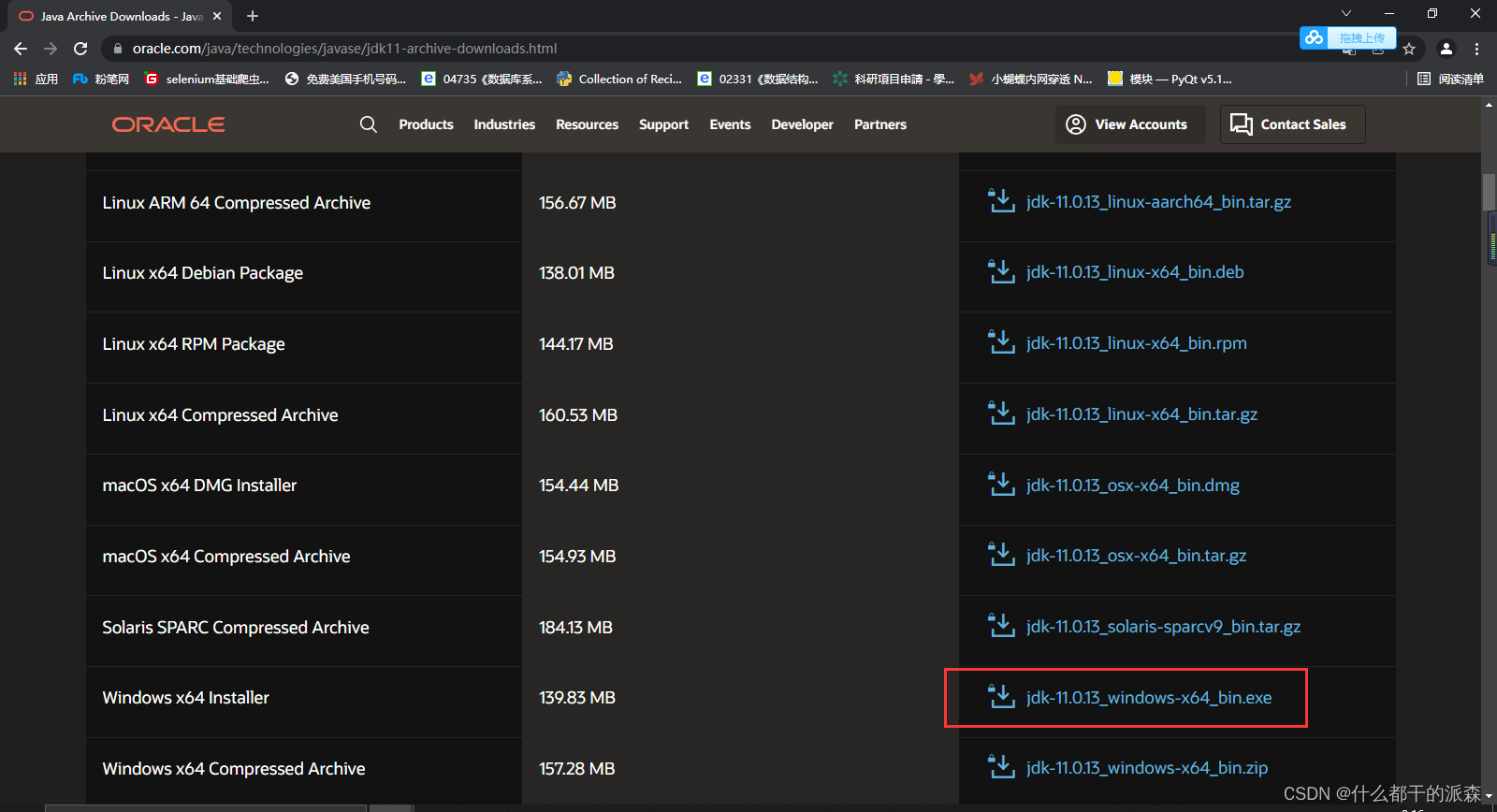Download jdk-11.0.13_windows-x64_bin.zip link
Image resolution: width=1497 pixels, height=812 pixels.
[1147, 768]
